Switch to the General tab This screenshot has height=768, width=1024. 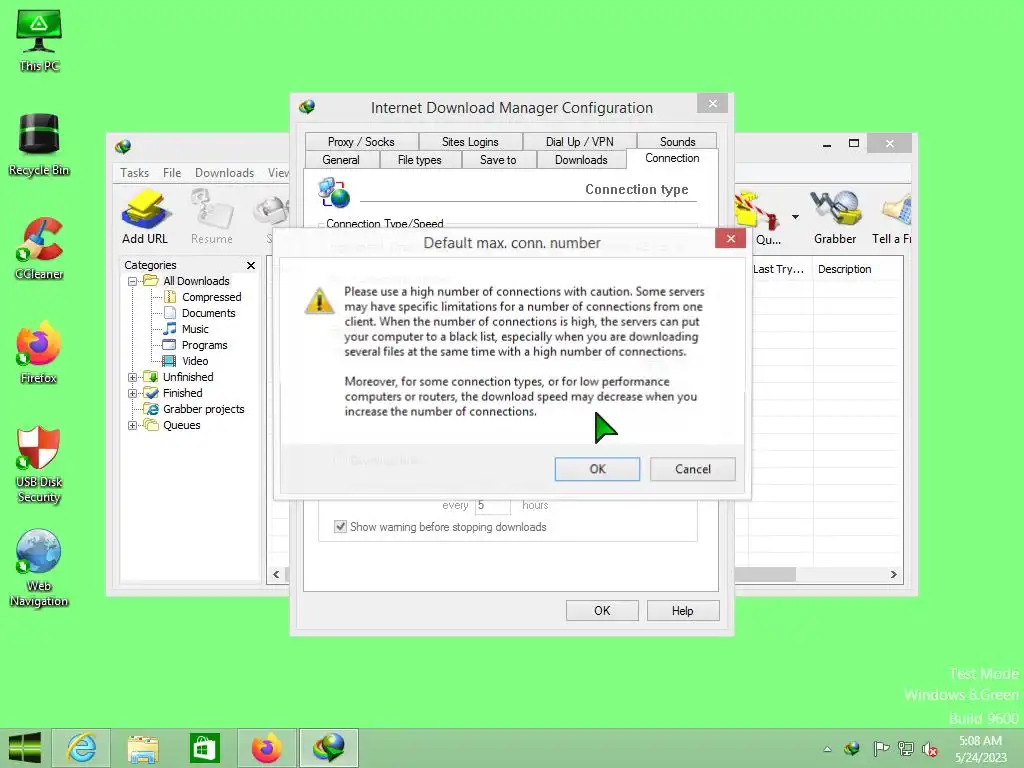point(341,160)
